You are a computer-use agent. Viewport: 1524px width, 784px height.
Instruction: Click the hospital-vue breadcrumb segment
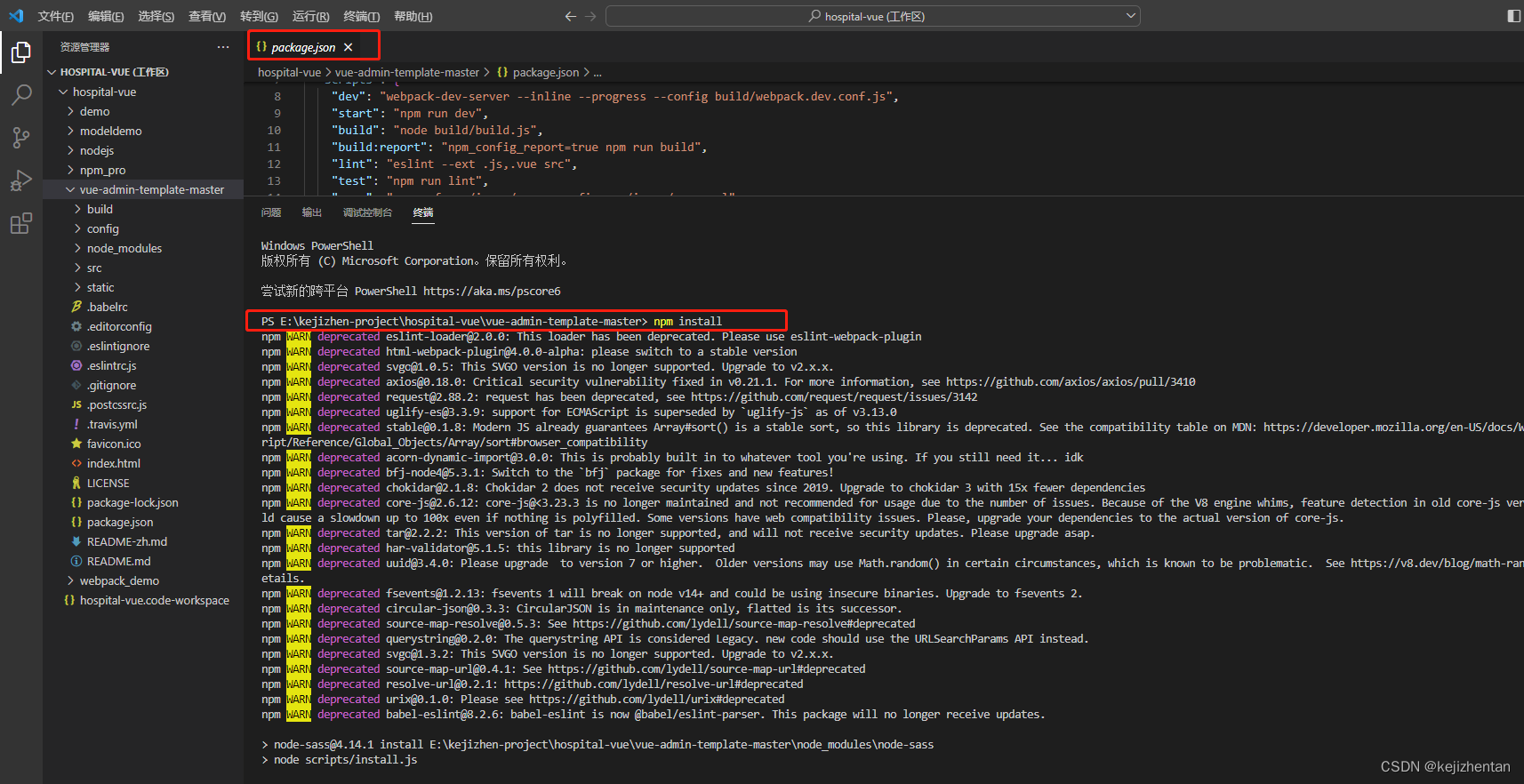(289, 73)
